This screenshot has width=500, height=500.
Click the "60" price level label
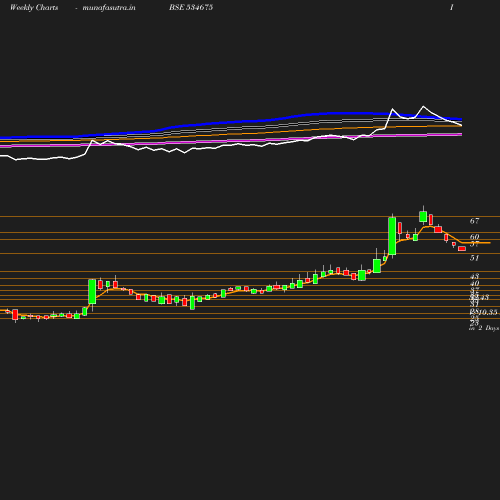point(474,237)
